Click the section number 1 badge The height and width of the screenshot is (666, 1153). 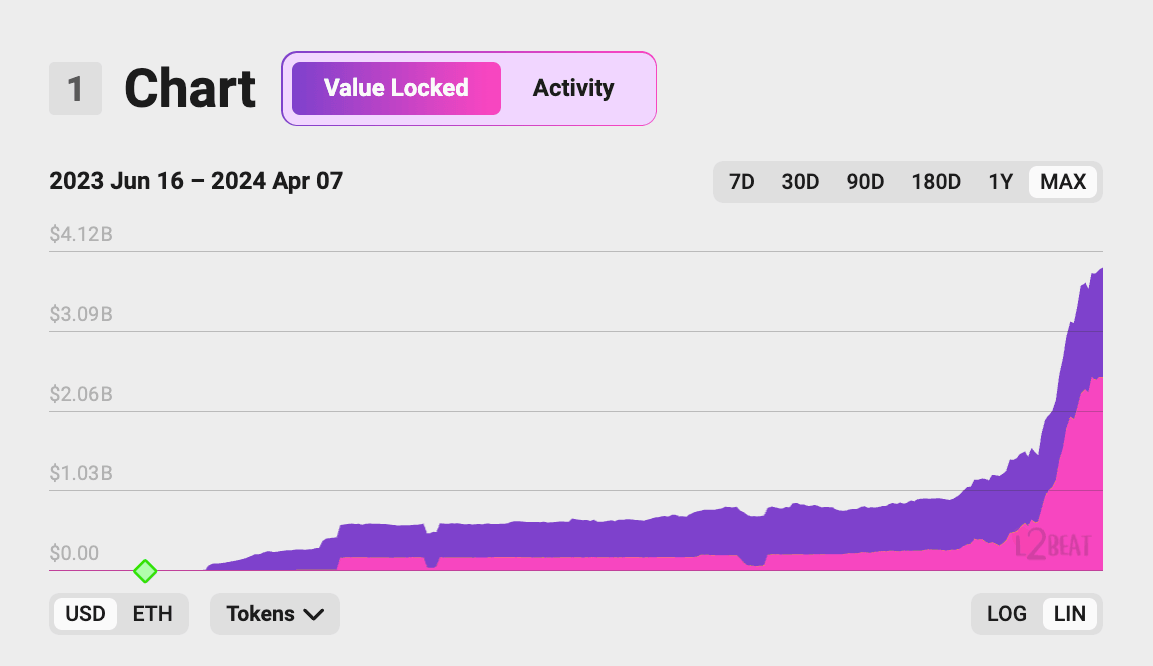click(75, 89)
